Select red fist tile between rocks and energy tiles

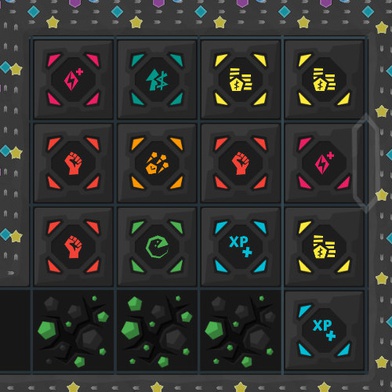coord(241,163)
